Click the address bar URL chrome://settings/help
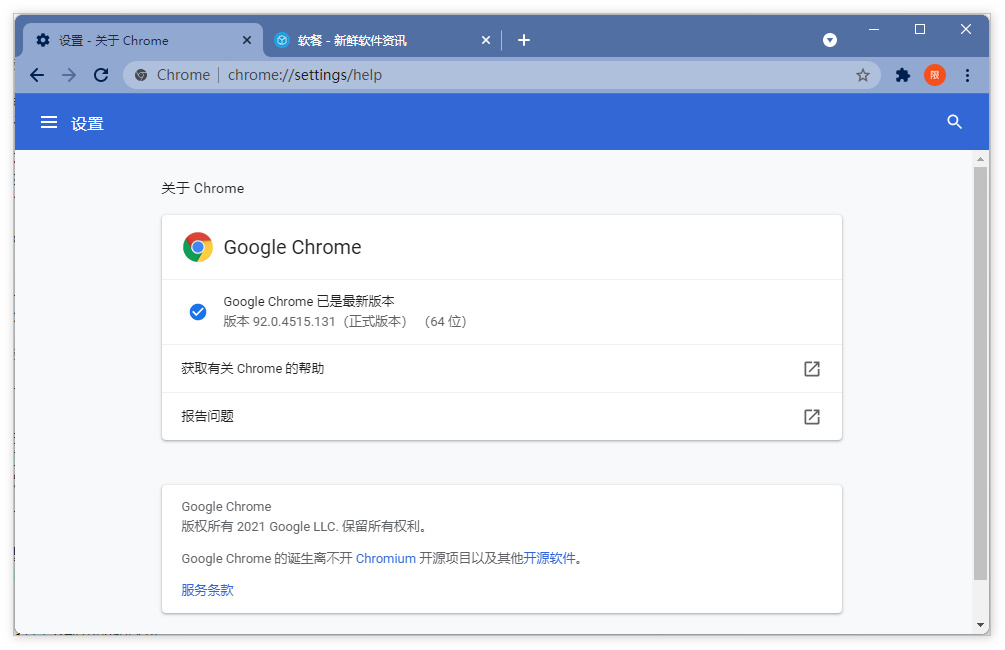 [x=305, y=75]
